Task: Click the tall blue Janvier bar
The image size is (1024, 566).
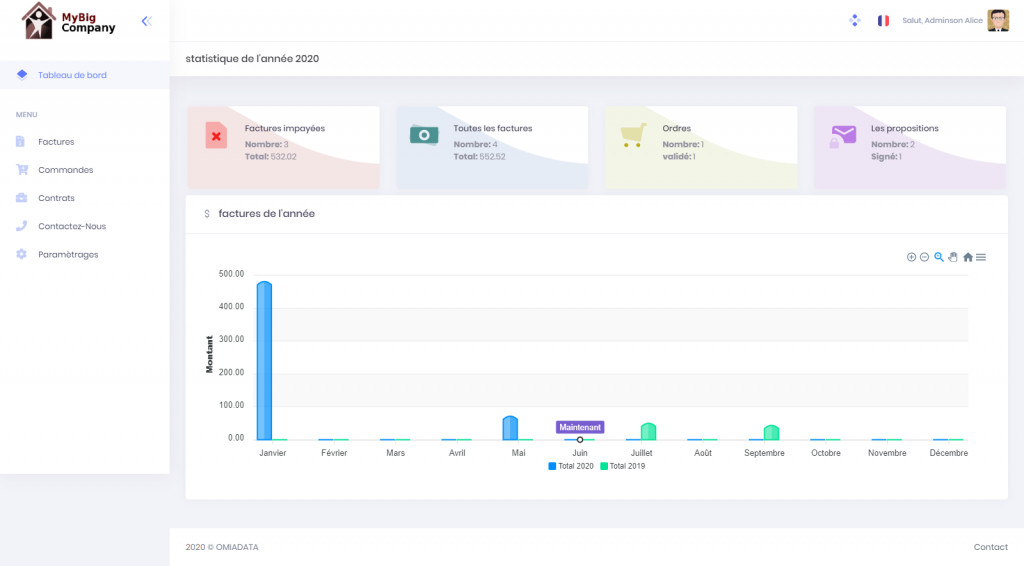Action: (x=264, y=360)
